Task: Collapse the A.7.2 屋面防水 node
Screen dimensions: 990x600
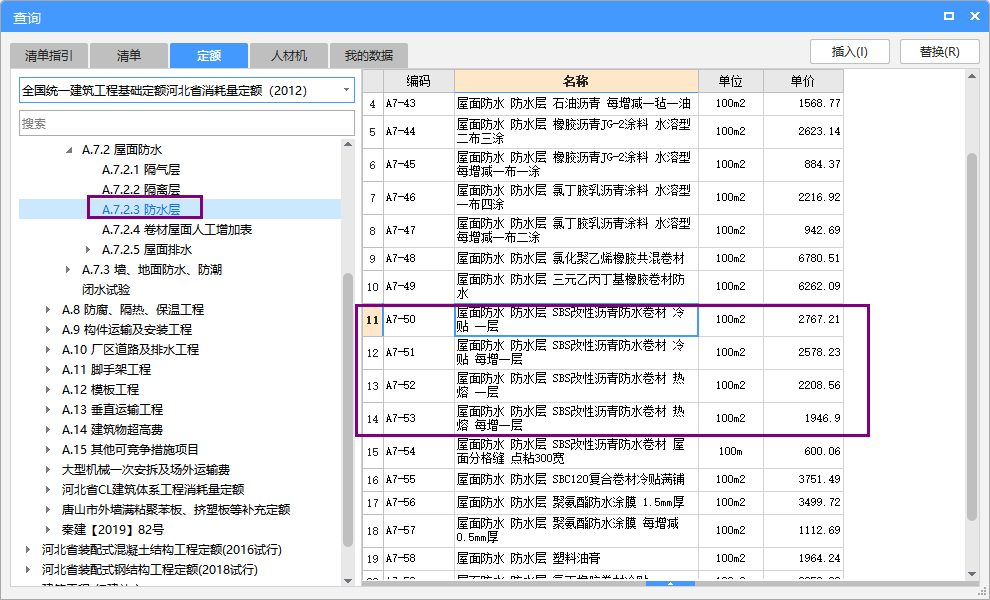Action: pos(69,150)
